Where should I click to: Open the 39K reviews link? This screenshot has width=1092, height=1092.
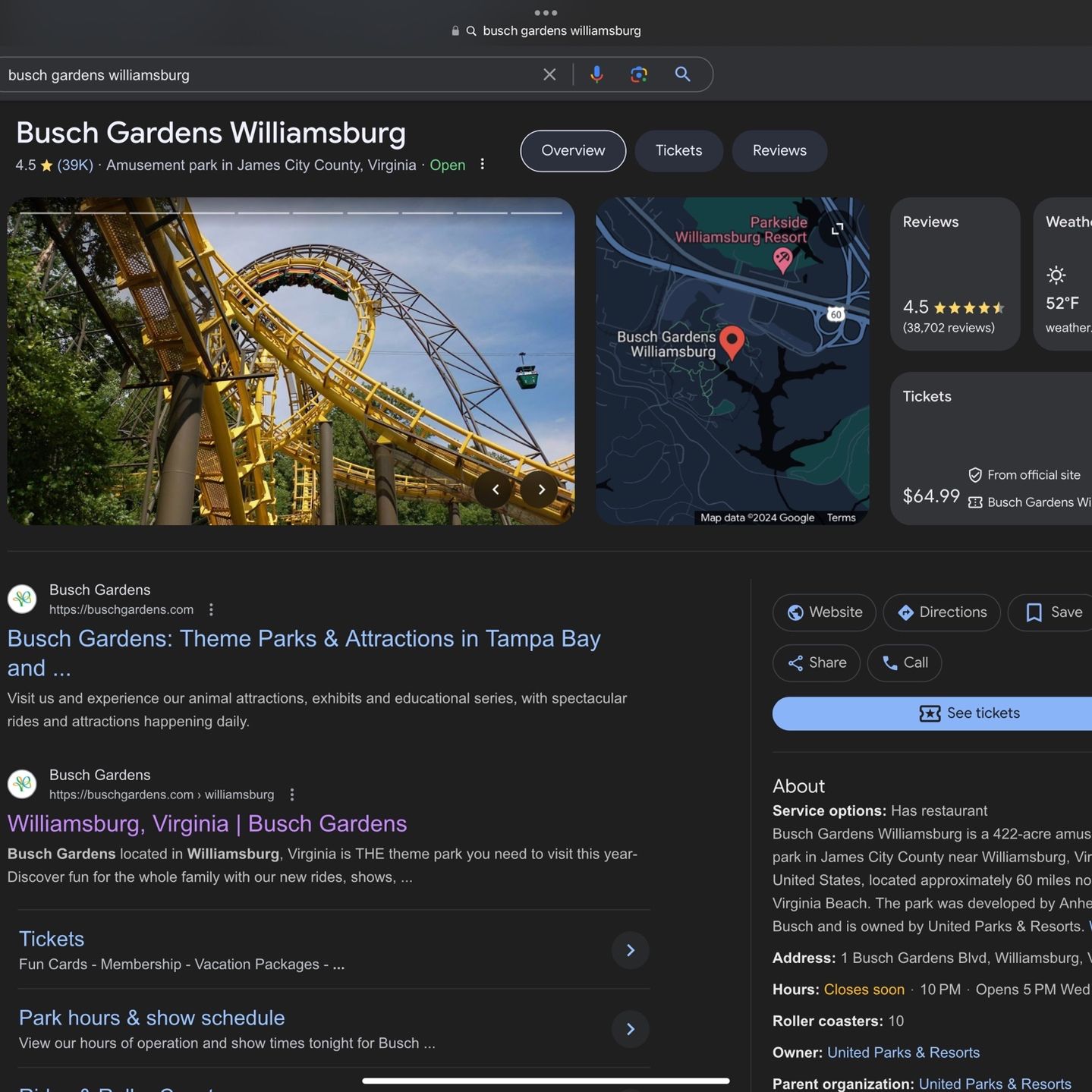[x=75, y=165]
